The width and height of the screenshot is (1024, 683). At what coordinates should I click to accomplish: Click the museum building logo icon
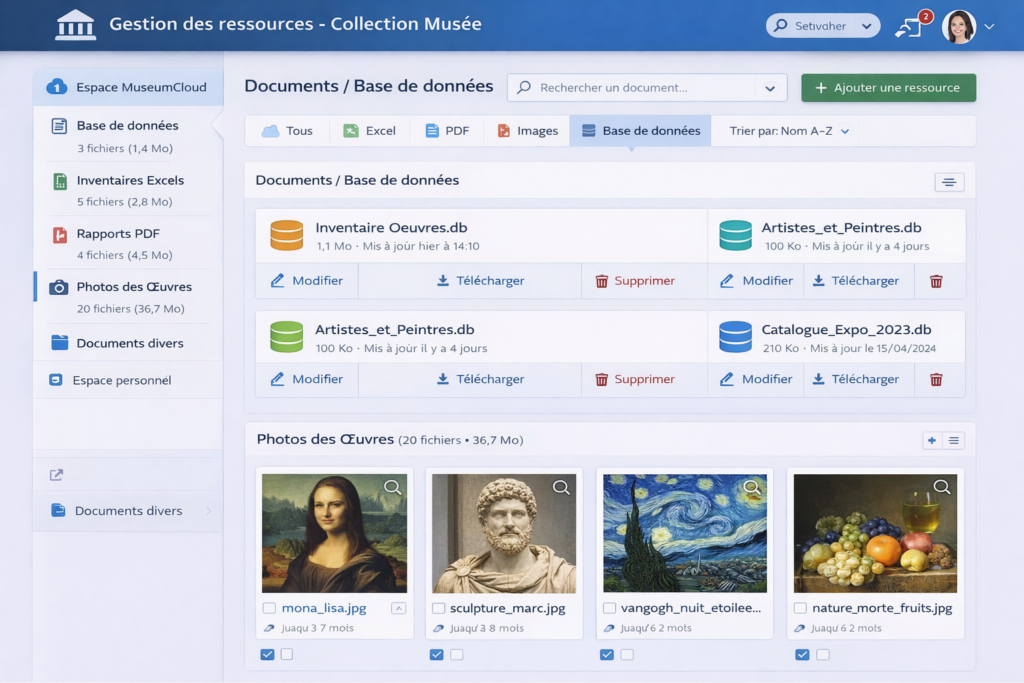point(76,25)
